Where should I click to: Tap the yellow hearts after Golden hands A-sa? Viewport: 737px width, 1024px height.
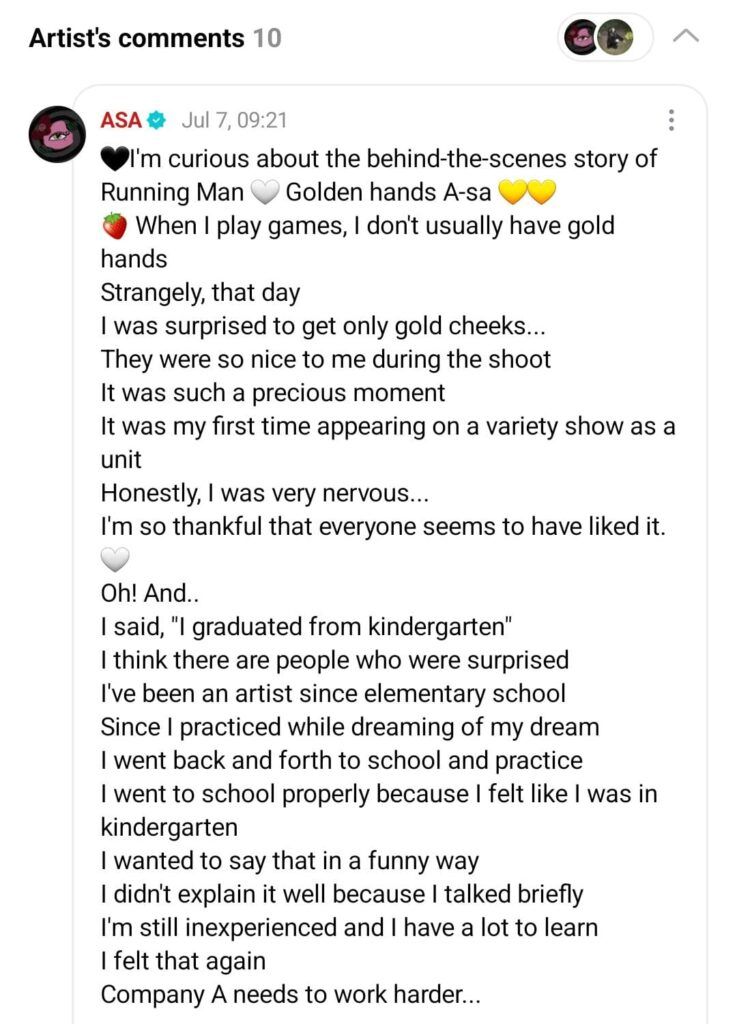pyautogui.click(x=527, y=193)
